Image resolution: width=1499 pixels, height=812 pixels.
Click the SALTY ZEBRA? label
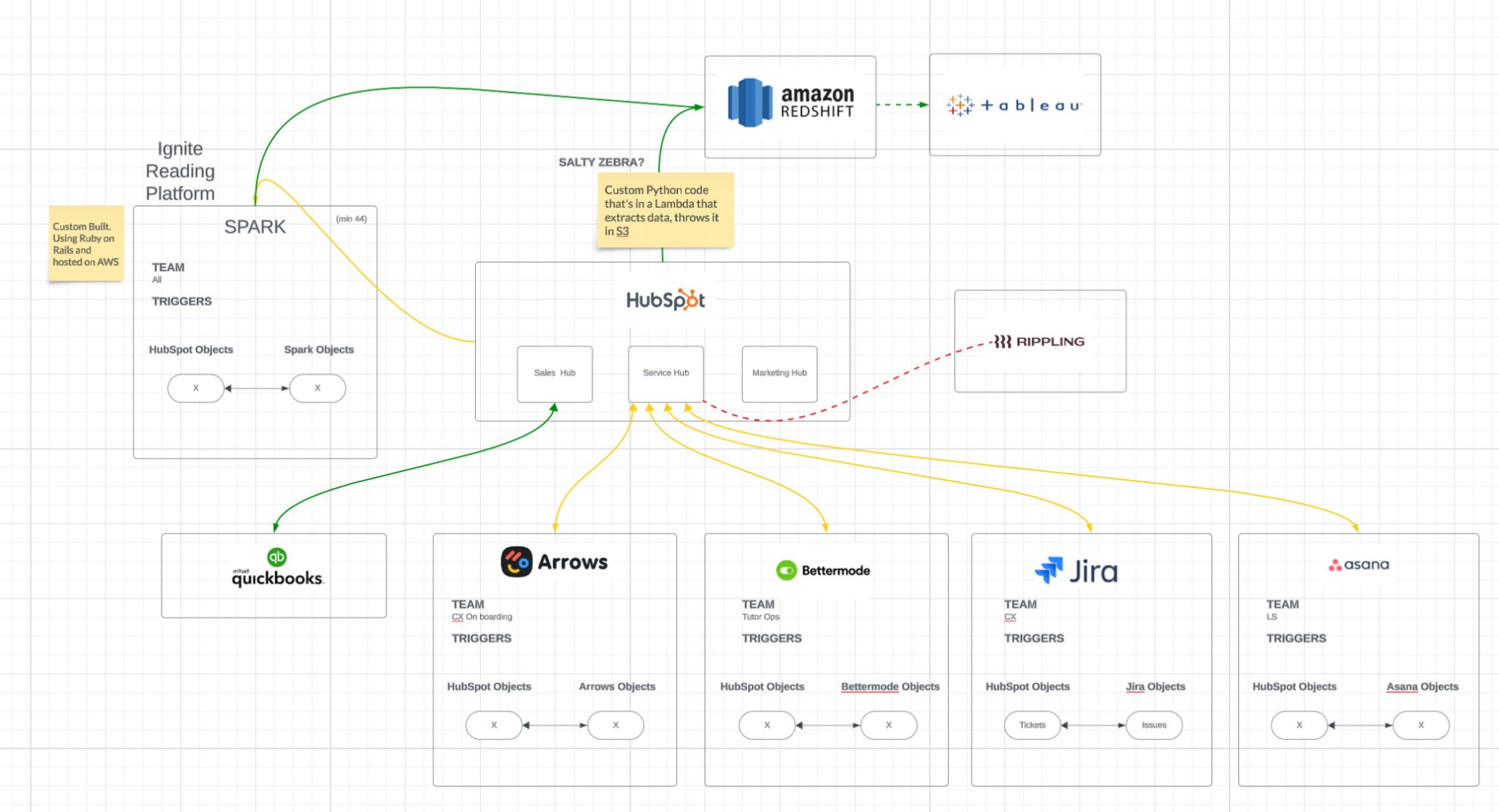(x=601, y=162)
